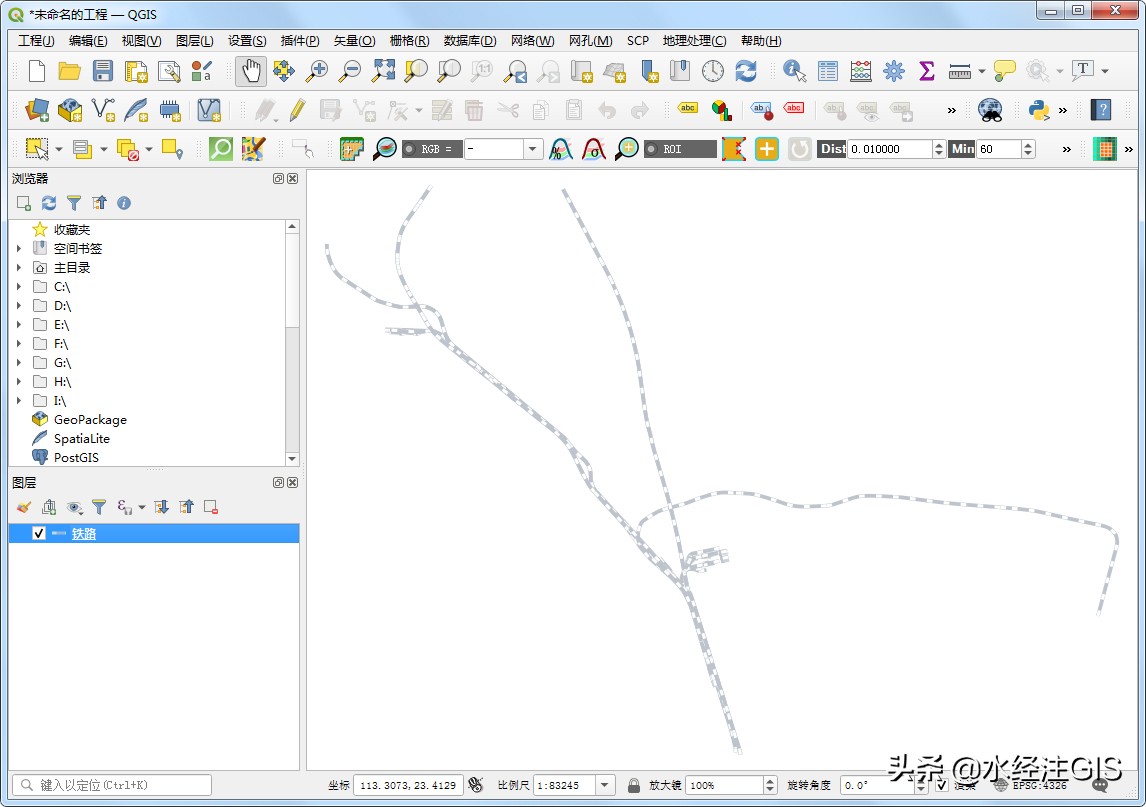Image resolution: width=1146 pixels, height=807 pixels.
Task: Activate the Zoom In tool
Action: point(318,72)
